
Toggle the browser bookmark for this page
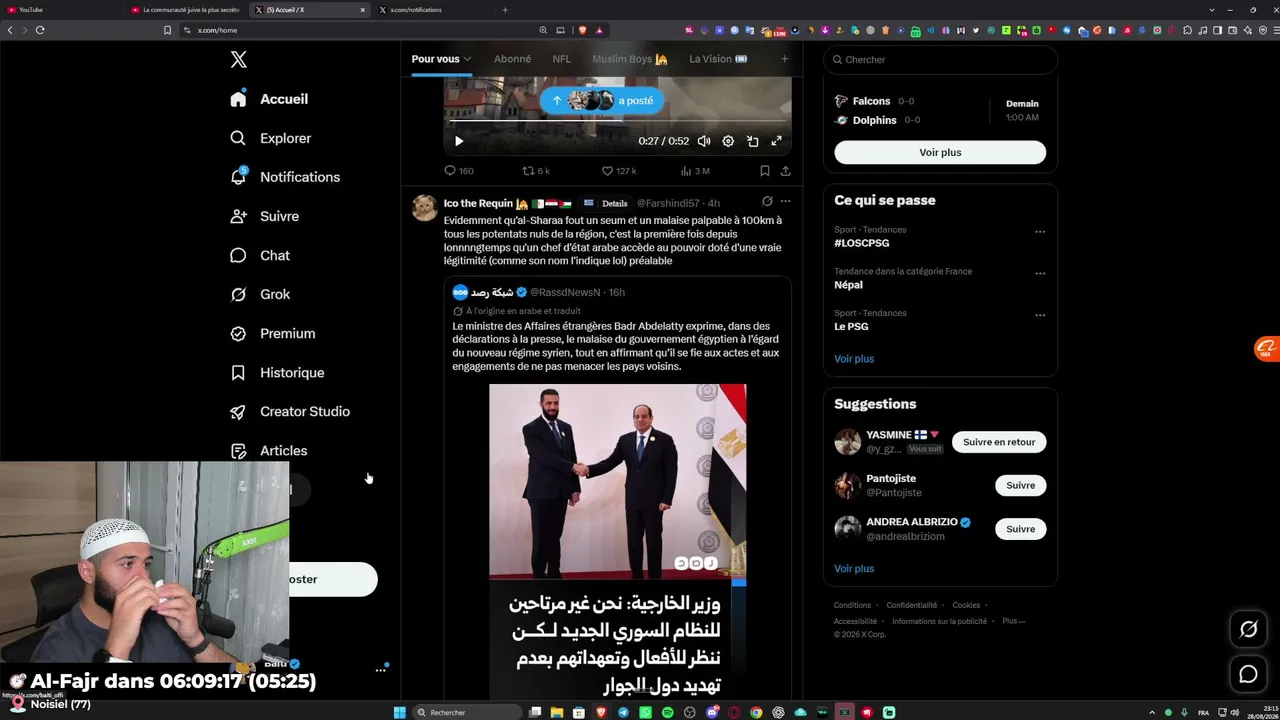tap(167, 30)
